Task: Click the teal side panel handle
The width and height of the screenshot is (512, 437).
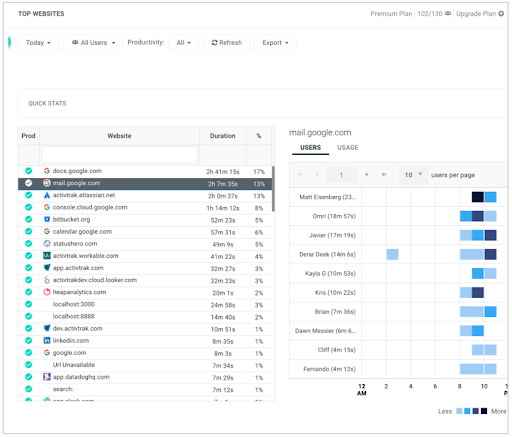Action: tap(9, 42)
